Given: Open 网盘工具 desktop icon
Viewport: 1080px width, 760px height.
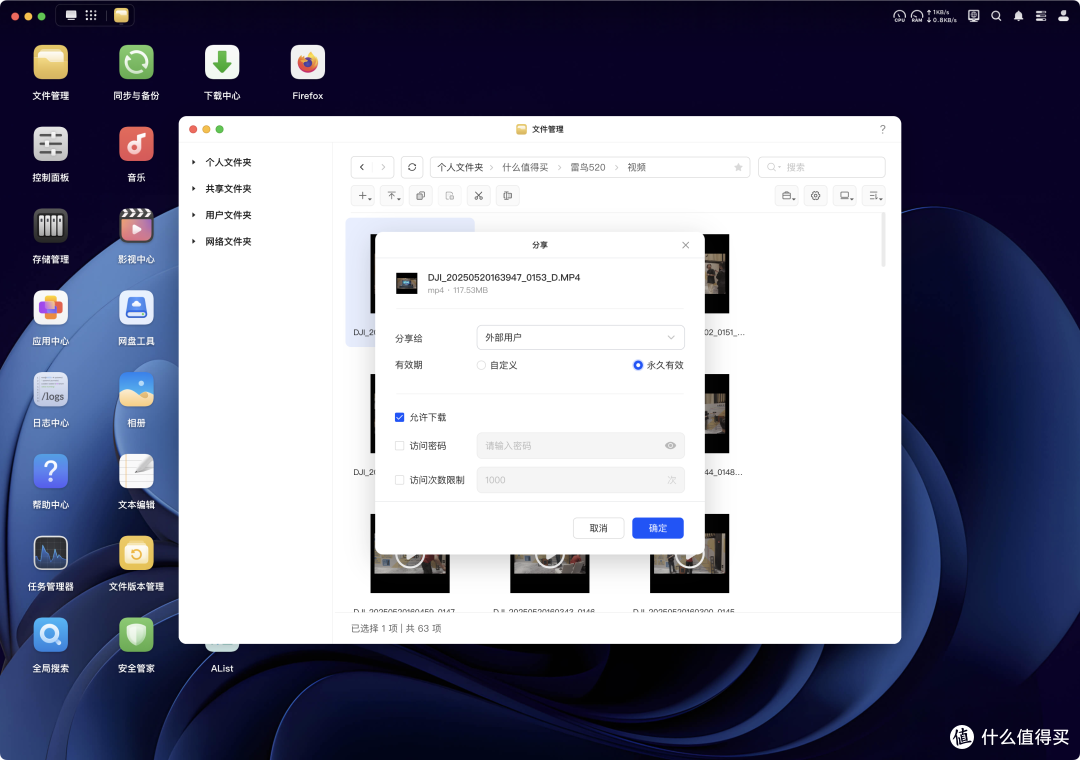Looking at the screenshot, I should pyautogui.click(x=136, y=308).
